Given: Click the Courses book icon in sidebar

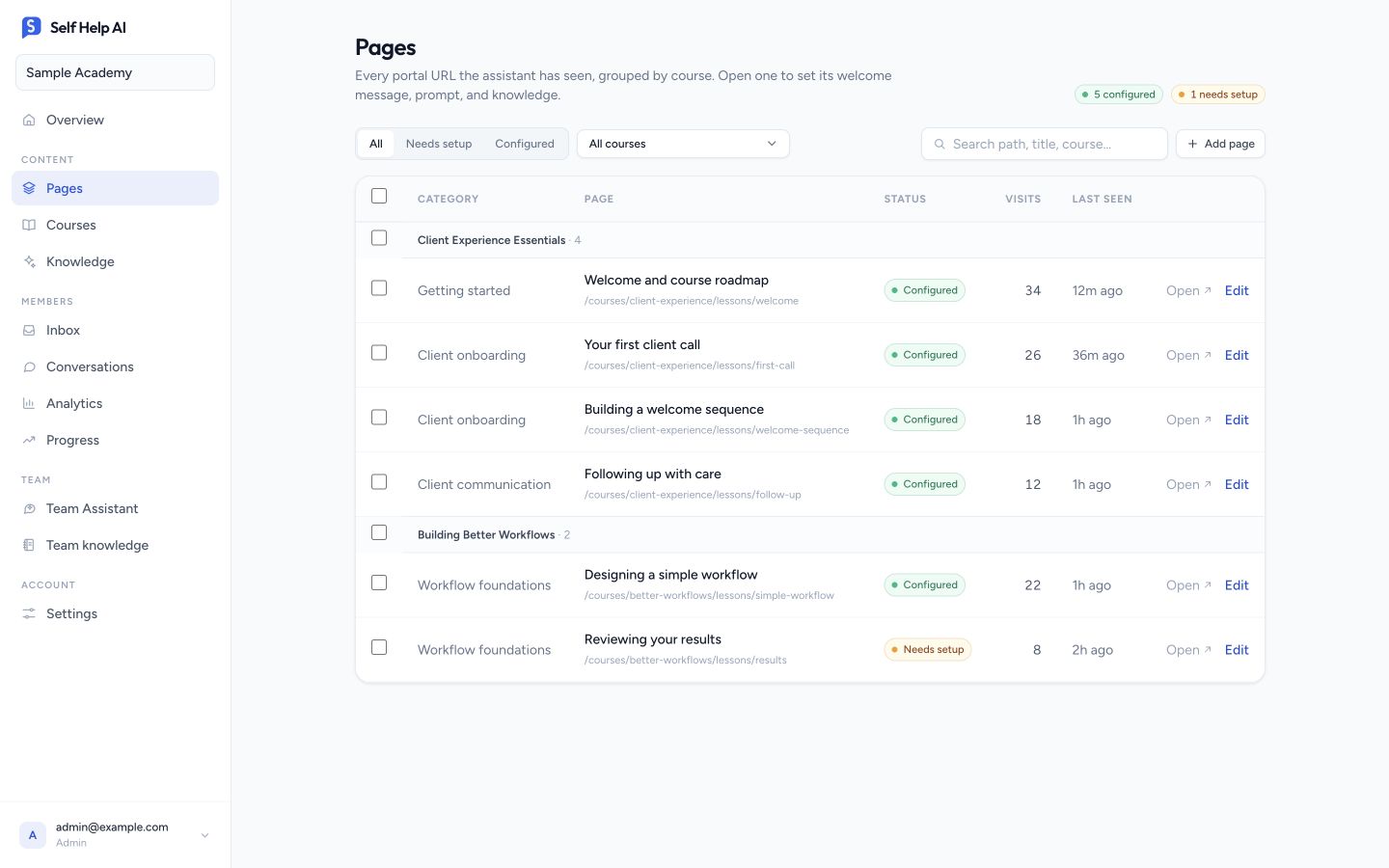Looking at the screenshot, I should tap(29, 226).
